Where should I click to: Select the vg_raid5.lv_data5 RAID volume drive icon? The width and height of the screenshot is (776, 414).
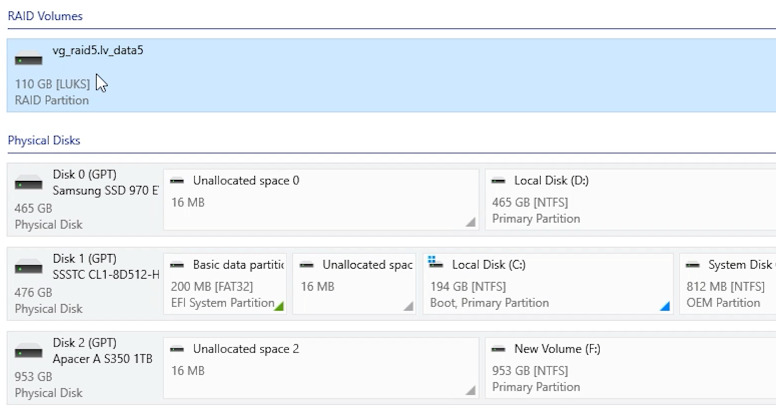tap(28, 58)
